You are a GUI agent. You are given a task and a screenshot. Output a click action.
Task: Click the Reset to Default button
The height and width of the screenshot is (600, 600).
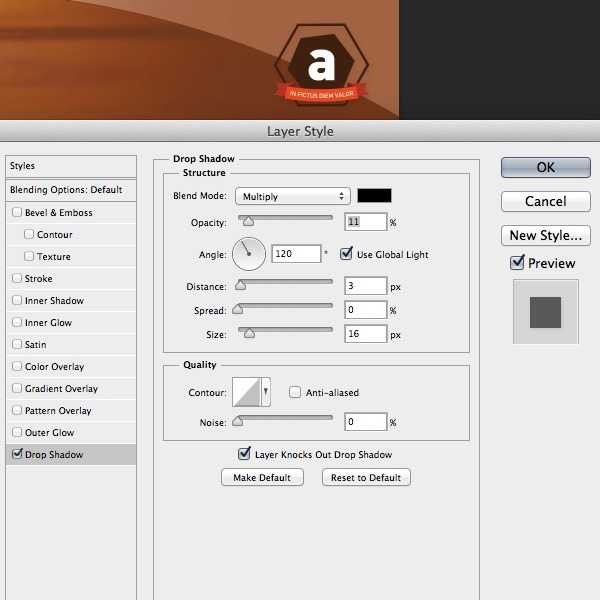366,478
